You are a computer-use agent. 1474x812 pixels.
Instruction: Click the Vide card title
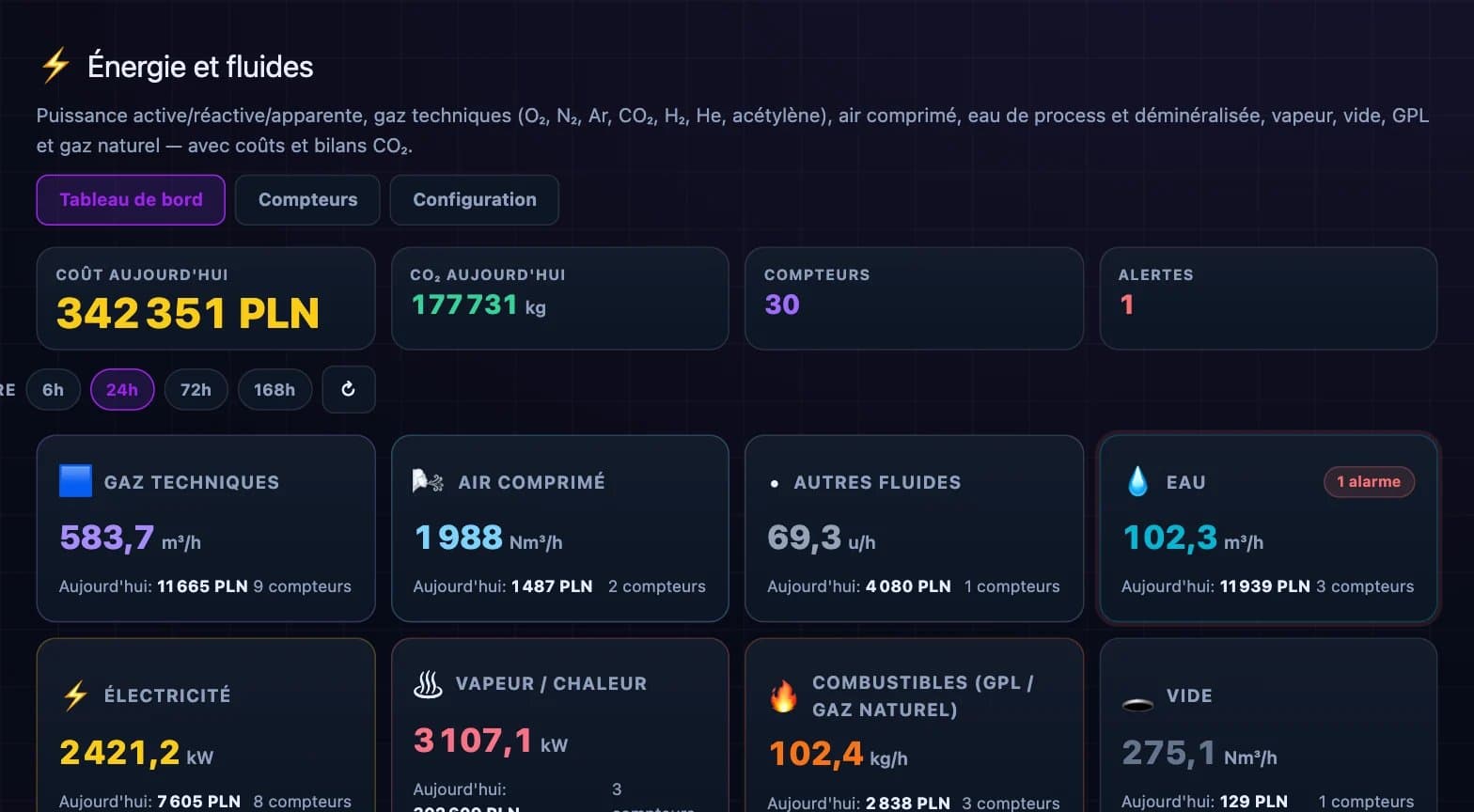tap(1189, 695)
